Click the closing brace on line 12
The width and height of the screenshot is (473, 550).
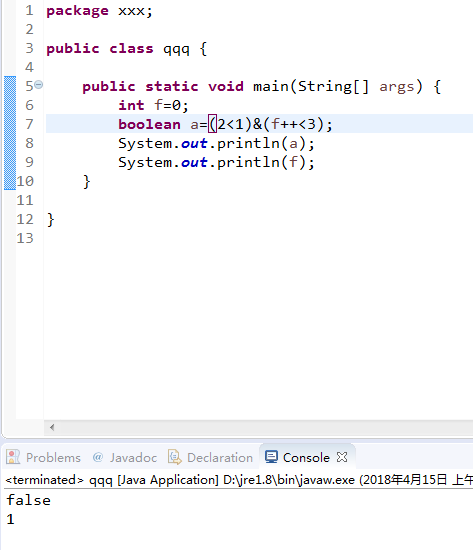[51, 220]
